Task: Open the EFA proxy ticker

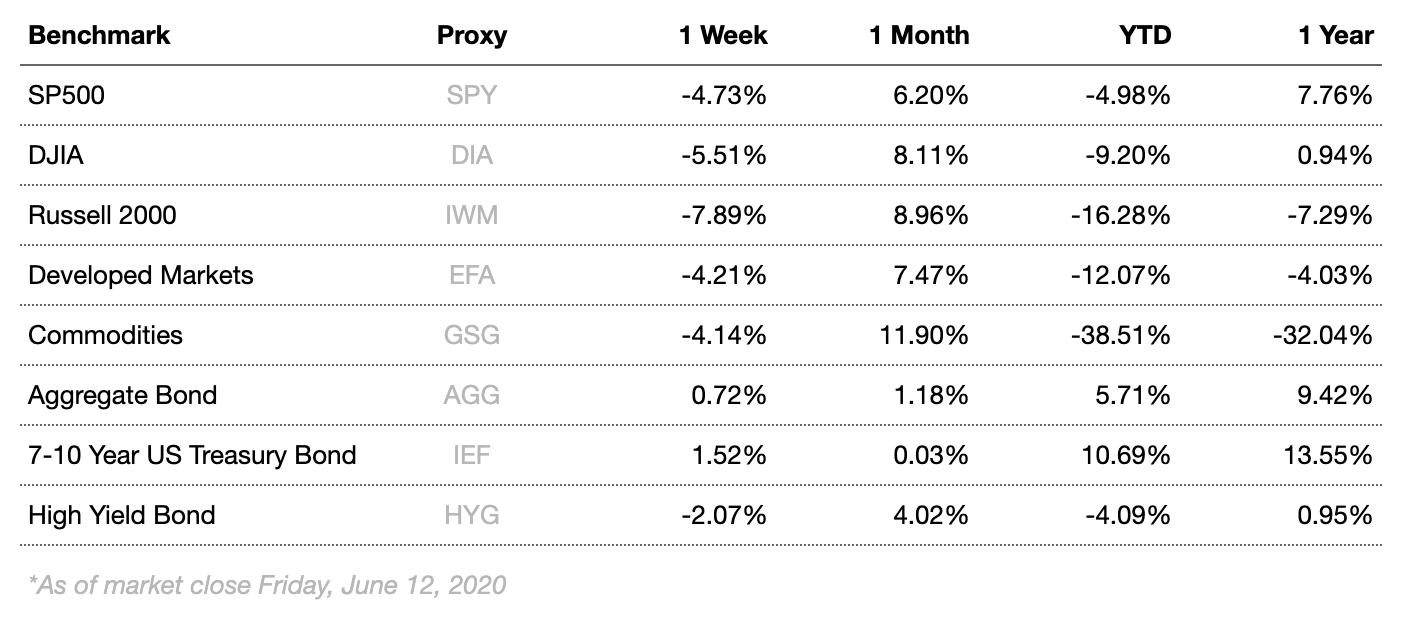Action: [x=471, y=276]
